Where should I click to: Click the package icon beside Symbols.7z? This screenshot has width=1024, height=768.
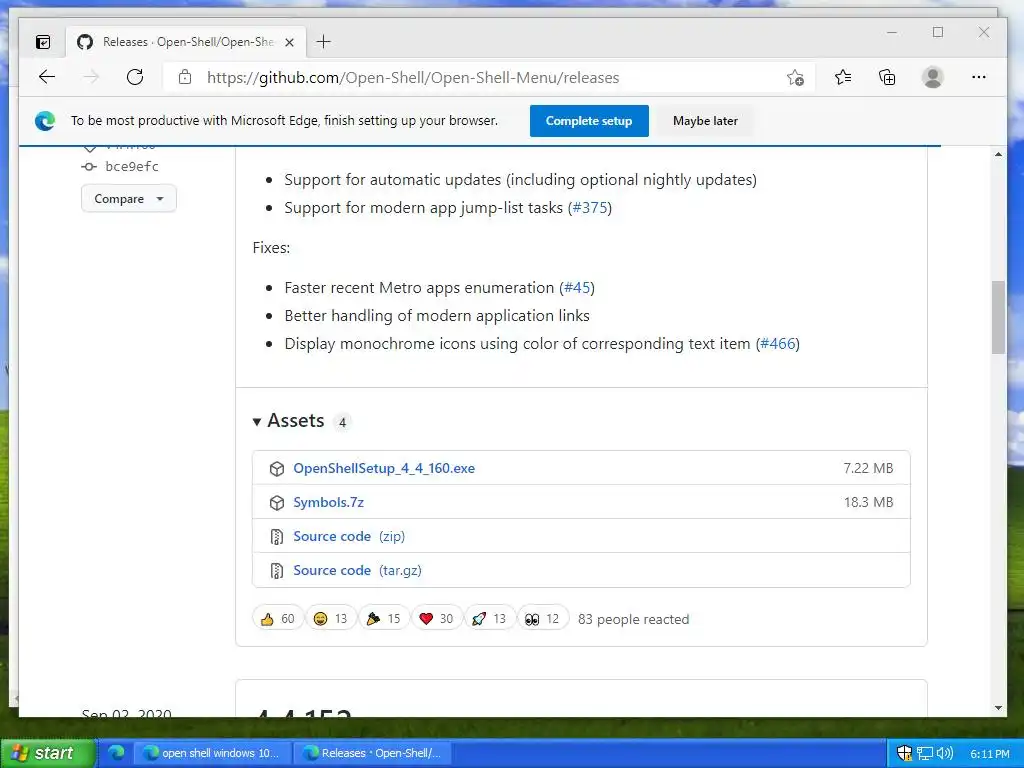pos(277,503)
